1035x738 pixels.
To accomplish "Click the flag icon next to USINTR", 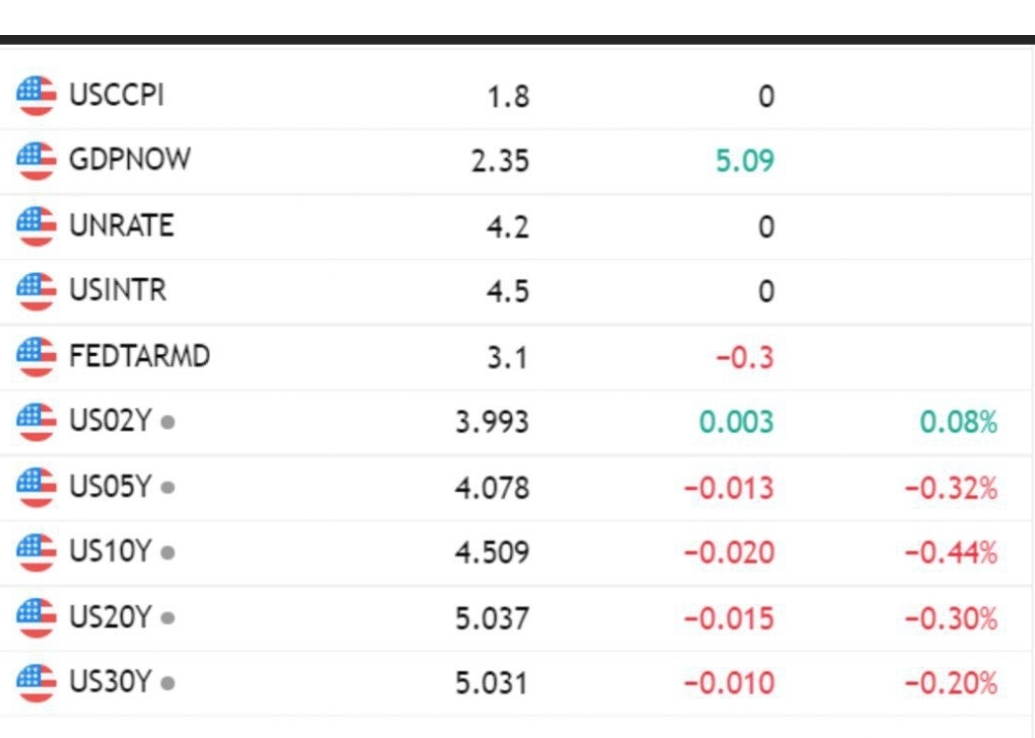I will (x=36, y=291).
